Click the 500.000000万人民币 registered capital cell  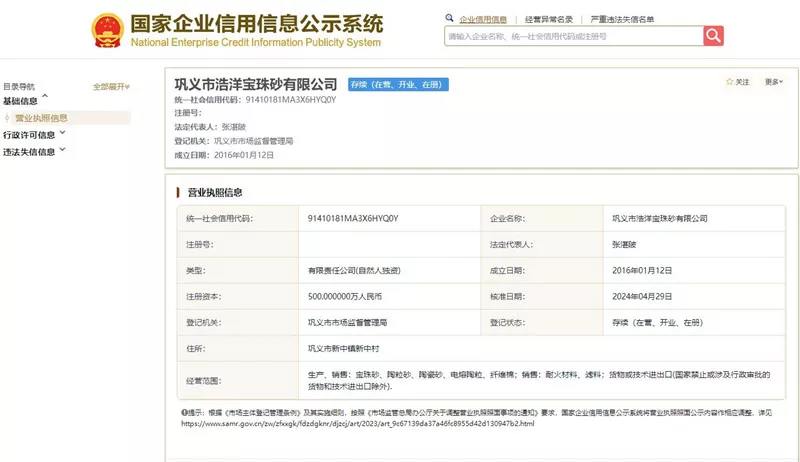coord(345,296)
